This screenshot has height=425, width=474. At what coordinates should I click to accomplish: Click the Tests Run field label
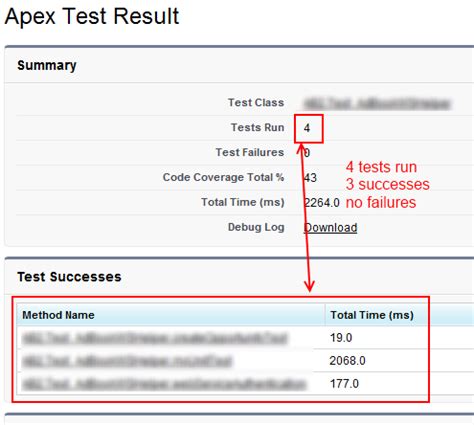[x=258, y=128]
